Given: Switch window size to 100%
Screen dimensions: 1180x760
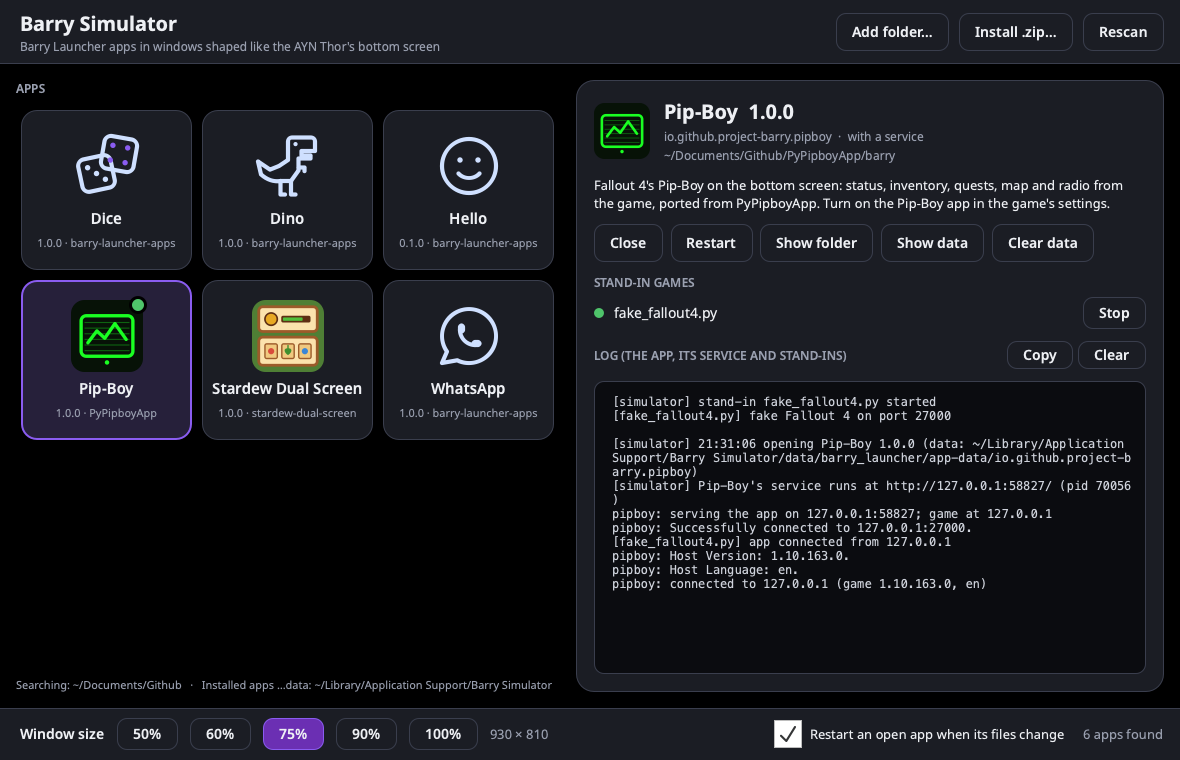Looking at the screenshot, I should 442,734.
